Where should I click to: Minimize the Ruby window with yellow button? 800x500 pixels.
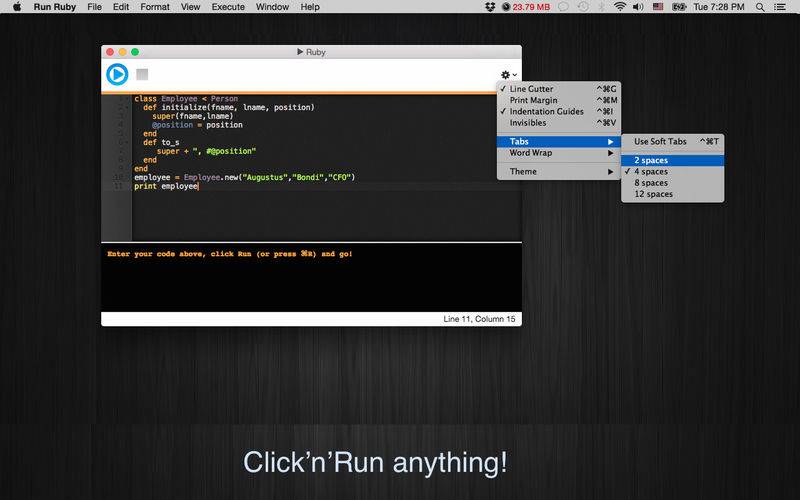pos(122,52)
